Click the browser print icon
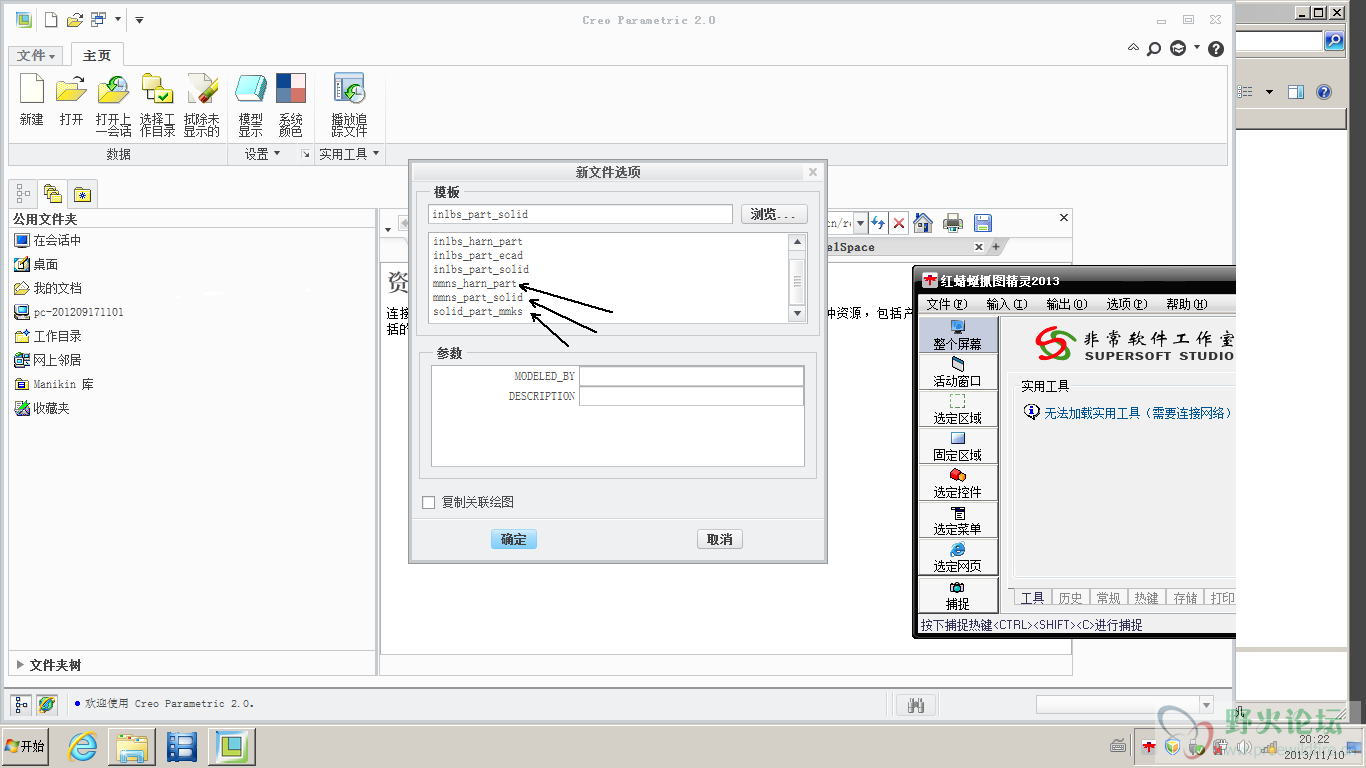This screenshot has width=1366, height=768. point(953,223)
